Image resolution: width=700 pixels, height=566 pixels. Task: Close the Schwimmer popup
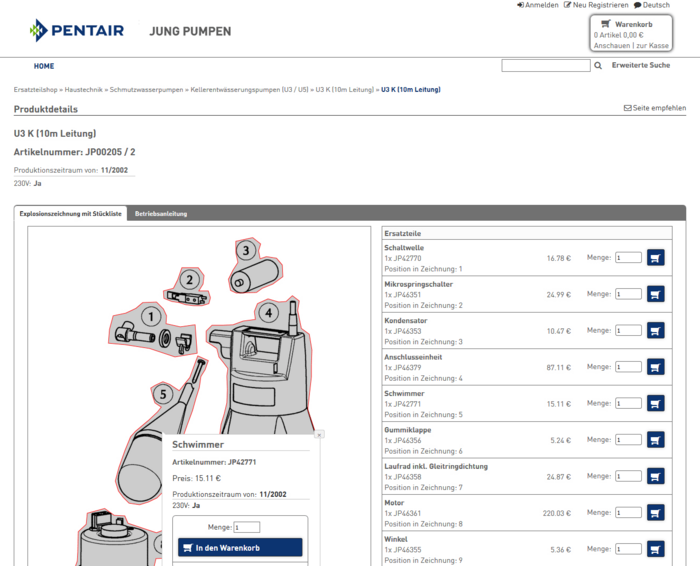[319, 435]
